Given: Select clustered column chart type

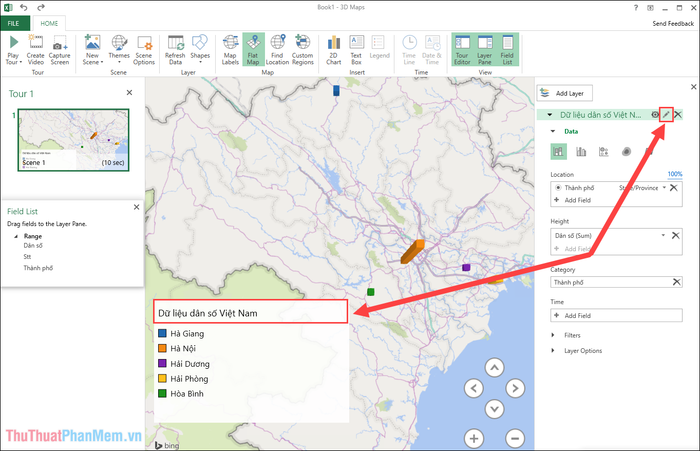Looking at the screenshot, I should (x=581, y=152).
